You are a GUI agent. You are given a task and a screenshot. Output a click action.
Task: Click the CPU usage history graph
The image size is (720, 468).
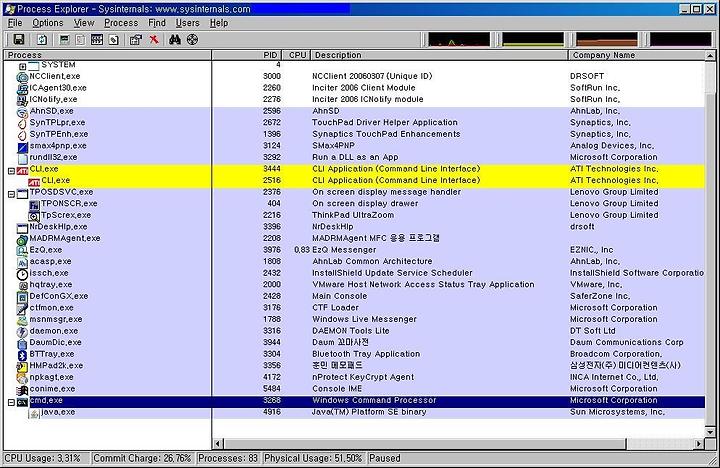(459, 39)
